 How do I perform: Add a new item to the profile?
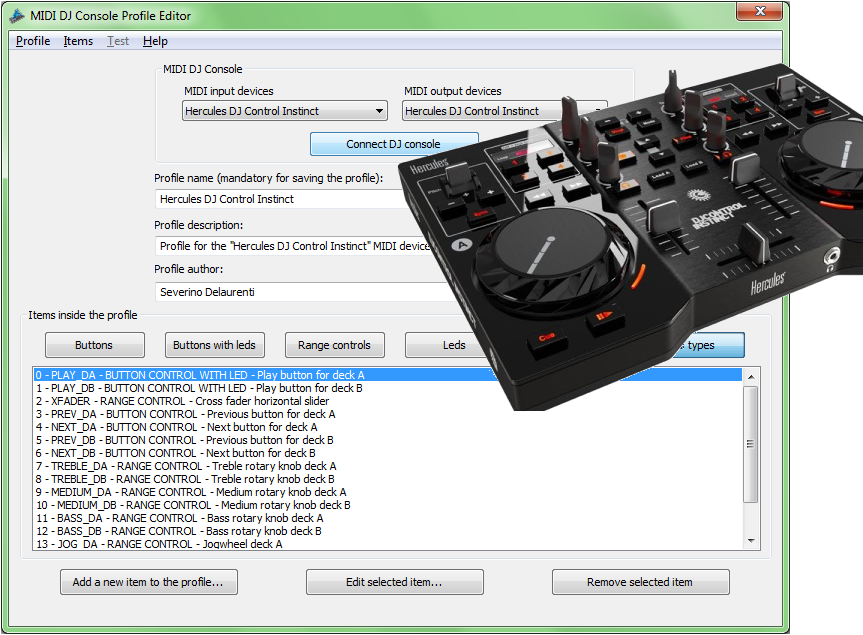coord(148,582)
